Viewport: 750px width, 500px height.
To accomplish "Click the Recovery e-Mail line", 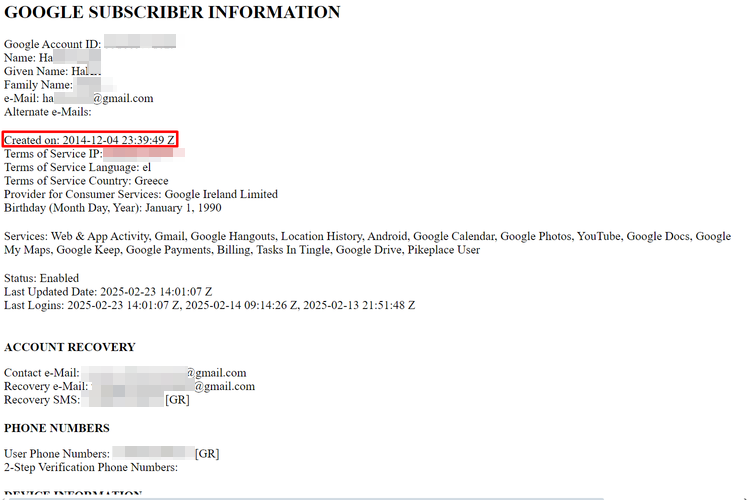I will 129,386.
